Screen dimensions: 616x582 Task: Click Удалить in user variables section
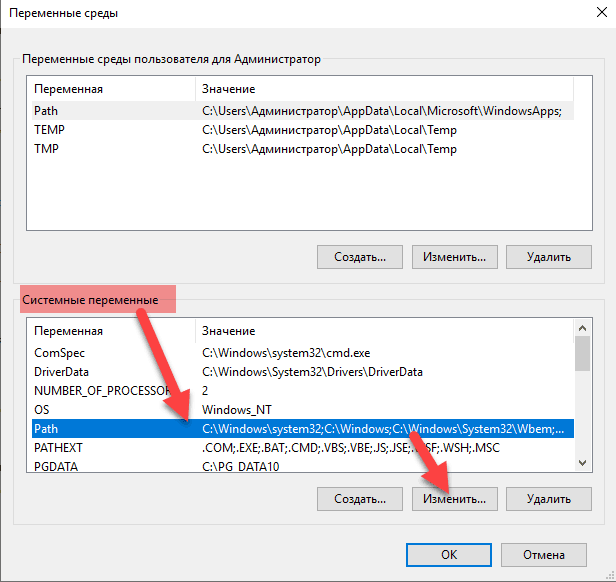[550, 257]
